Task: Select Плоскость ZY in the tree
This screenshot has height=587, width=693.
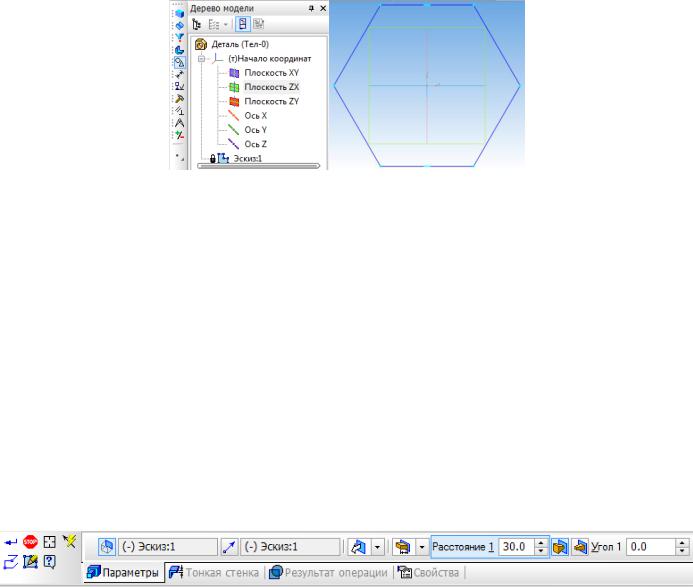Action: pos(271,101)
